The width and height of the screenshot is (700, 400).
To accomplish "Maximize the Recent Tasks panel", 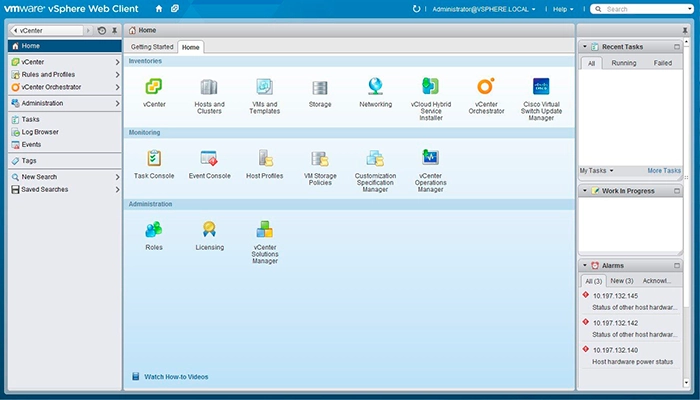I will click(x=677, y=46).
